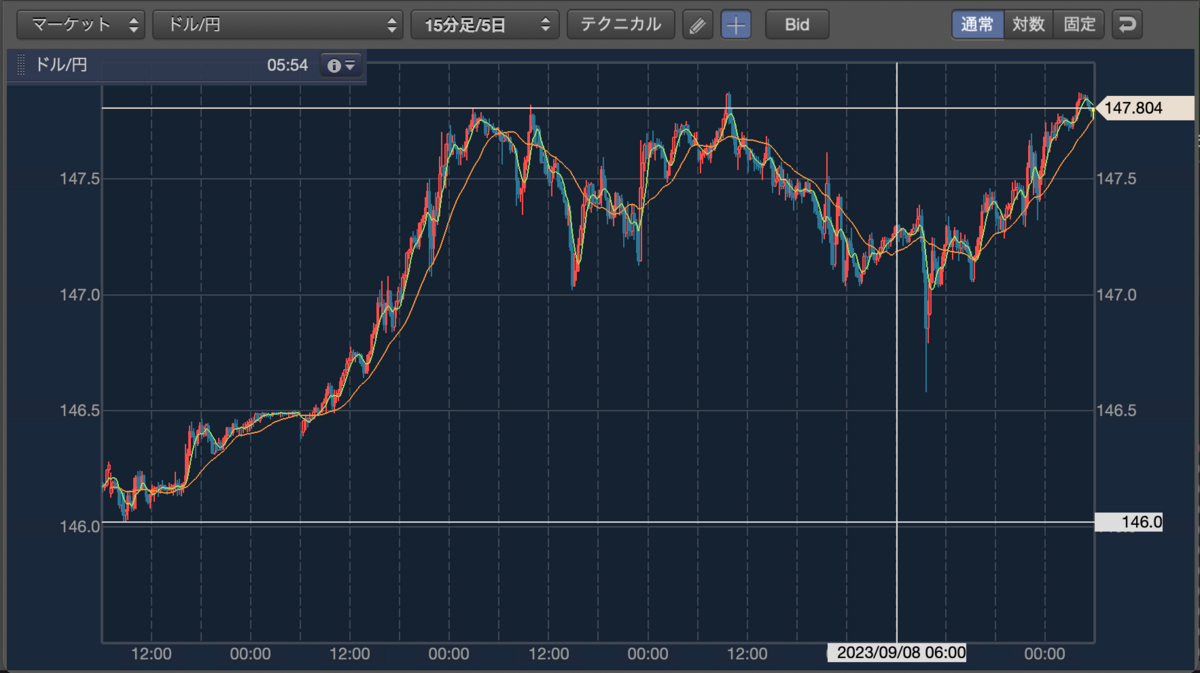Click the 146.5 label on right axis
Image resolution: width=1200 pixels, height=673 pixels.
[x=1118, y=411]
